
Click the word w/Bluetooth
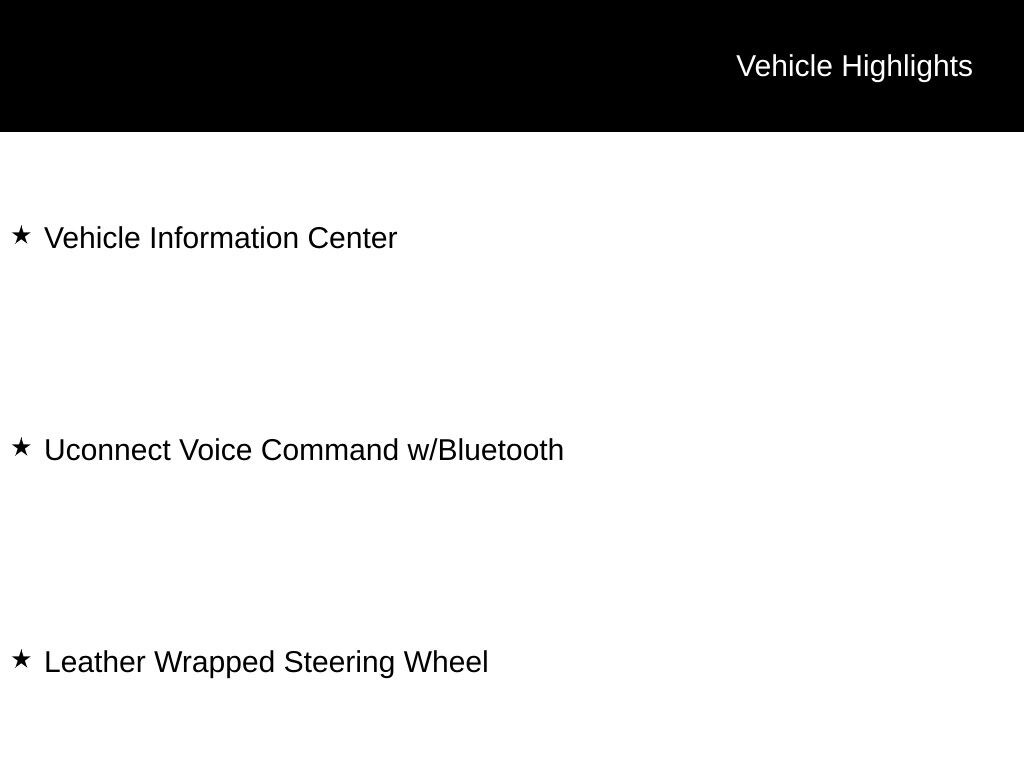tap(485, 450)
